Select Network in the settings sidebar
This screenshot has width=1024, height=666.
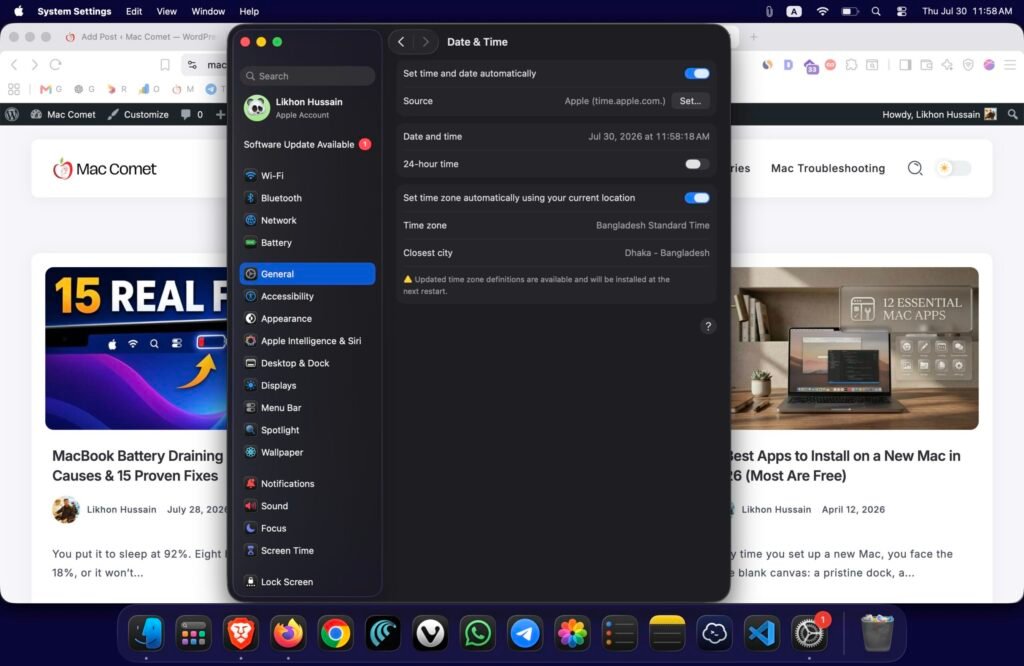307,220
